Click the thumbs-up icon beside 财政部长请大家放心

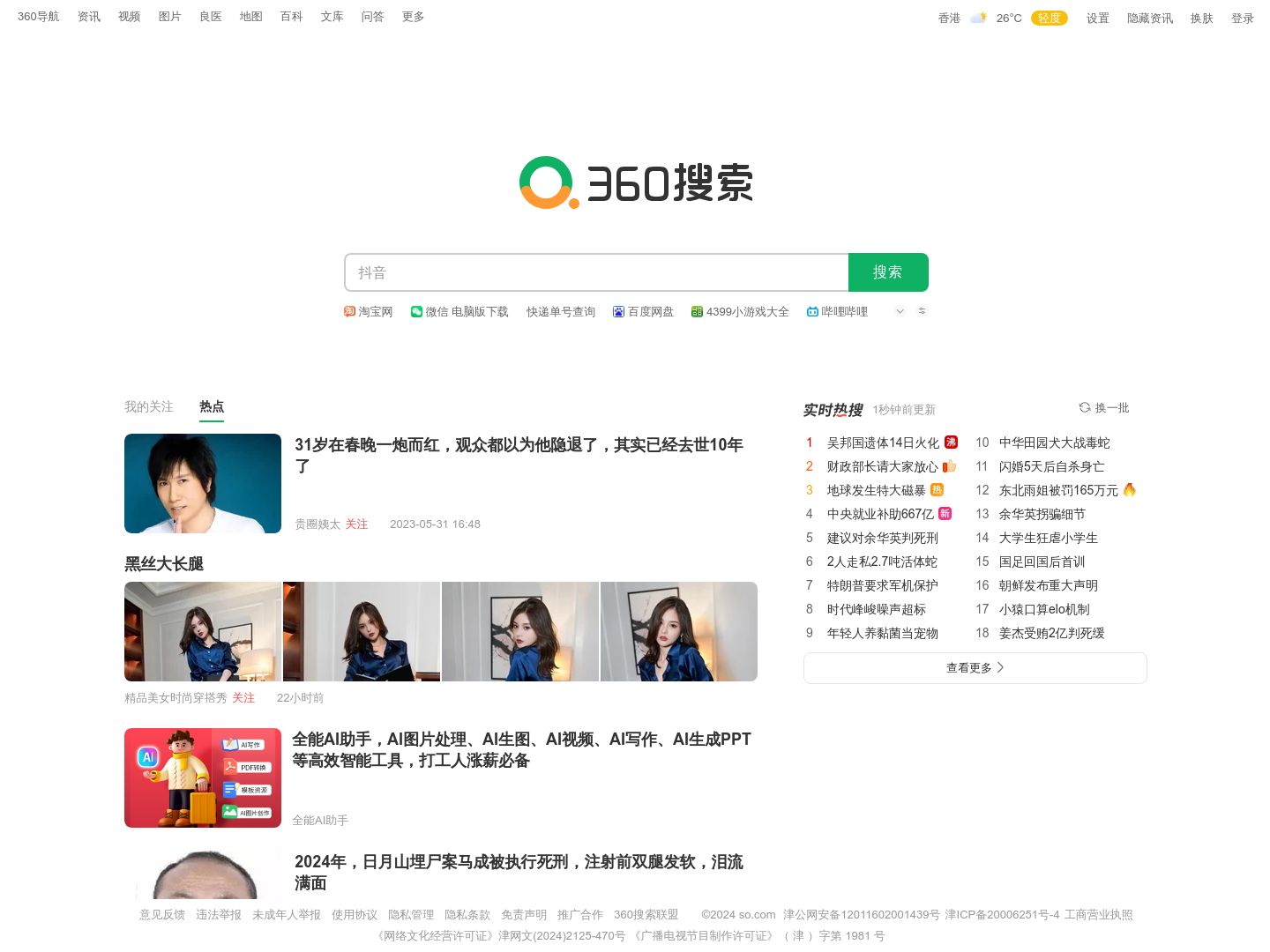[949, 465]
